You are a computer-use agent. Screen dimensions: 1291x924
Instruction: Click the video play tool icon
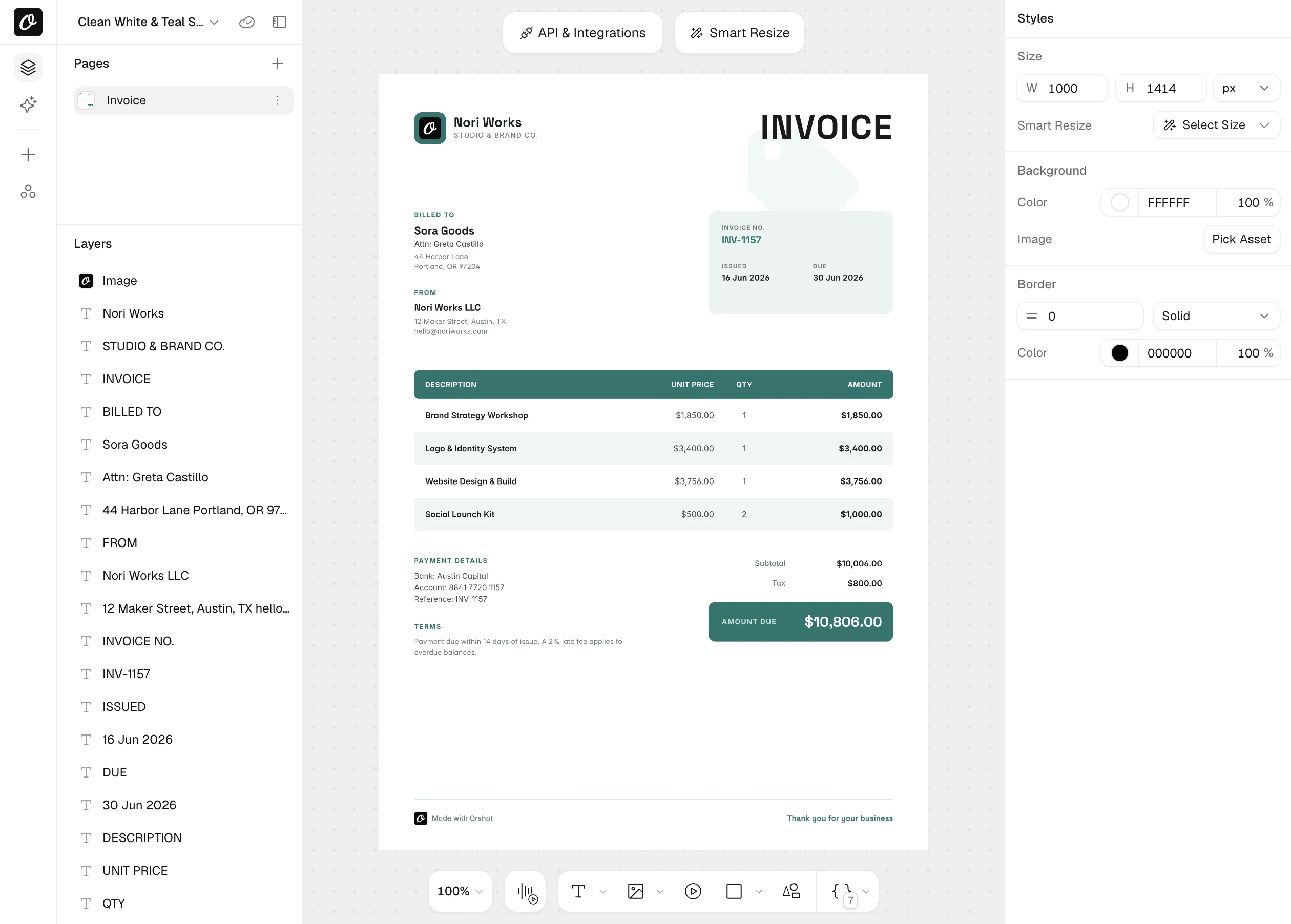click(693, 891)
